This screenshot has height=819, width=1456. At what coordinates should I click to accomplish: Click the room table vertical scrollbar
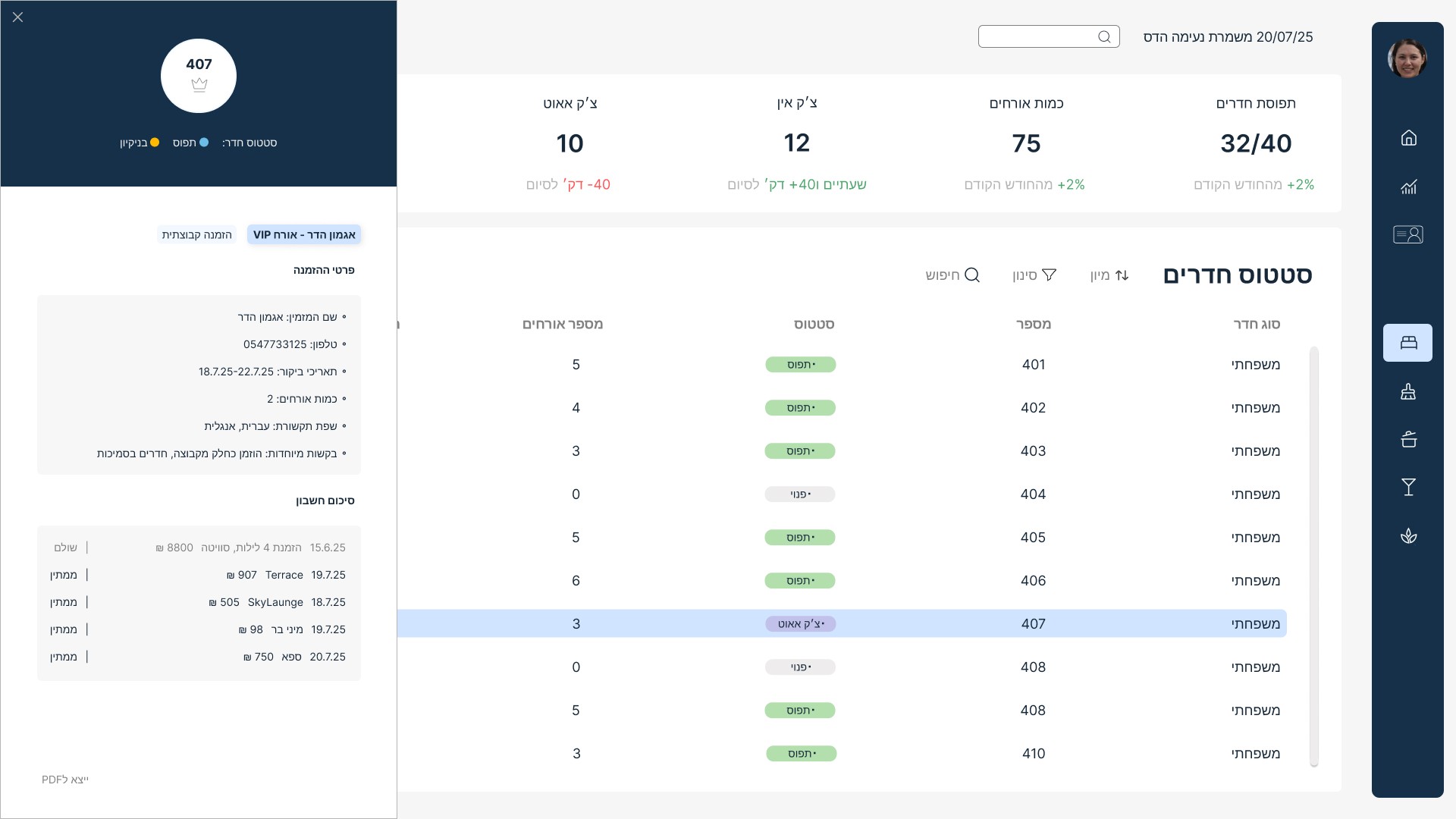(x=1313, y=556)
